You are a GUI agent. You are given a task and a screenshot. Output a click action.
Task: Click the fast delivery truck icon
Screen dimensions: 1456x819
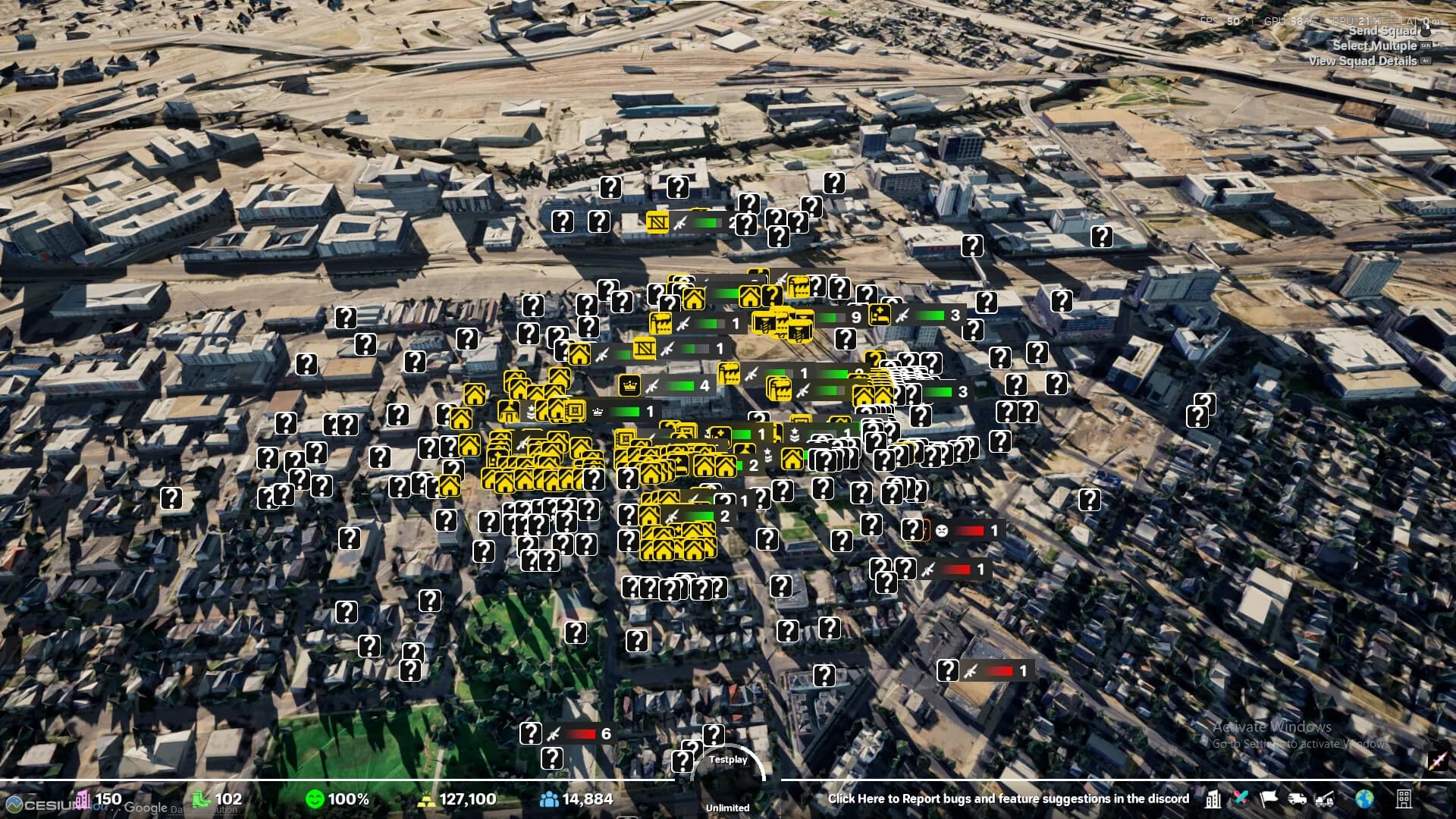coord(1297,799)
